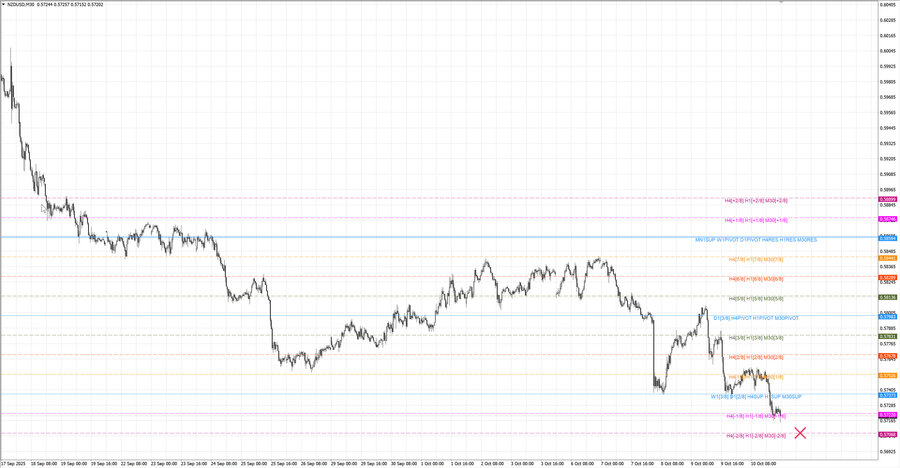Click the 17 Sep 2025 date on time axis
Screen dimensions: 900x468
14,463
